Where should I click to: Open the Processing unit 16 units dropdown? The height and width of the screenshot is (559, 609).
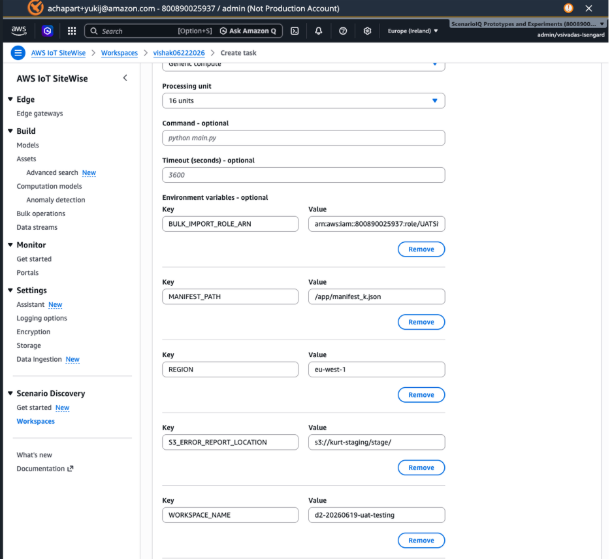[x=304, y=101]
